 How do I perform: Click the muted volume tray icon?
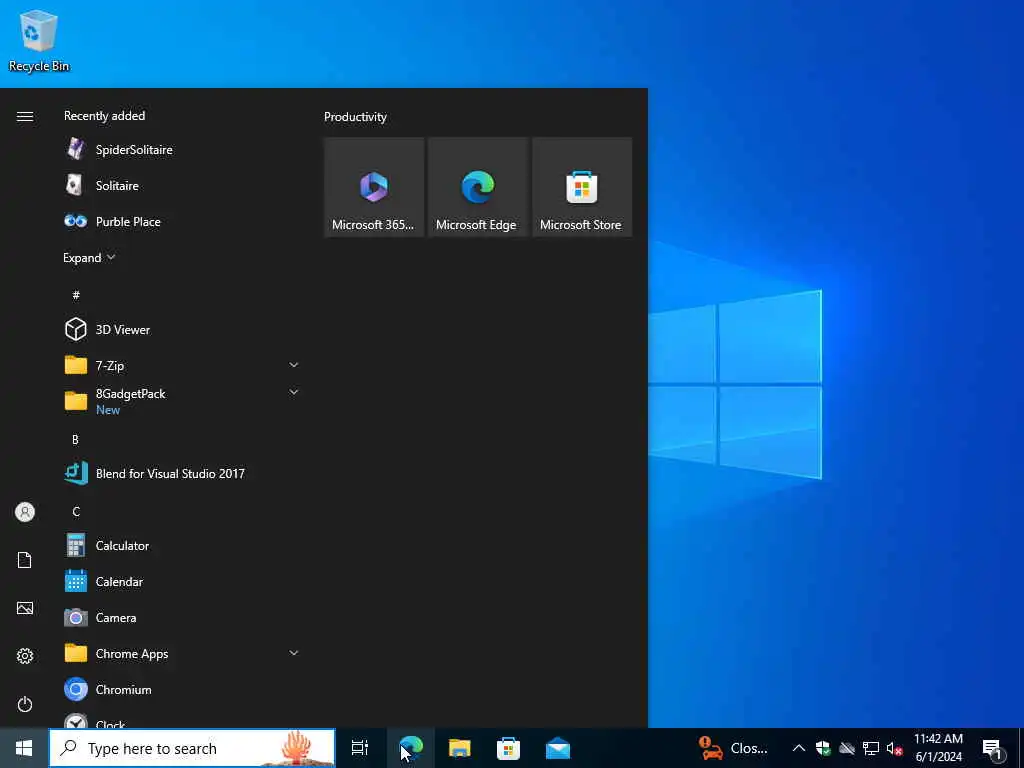pos(895,748)
